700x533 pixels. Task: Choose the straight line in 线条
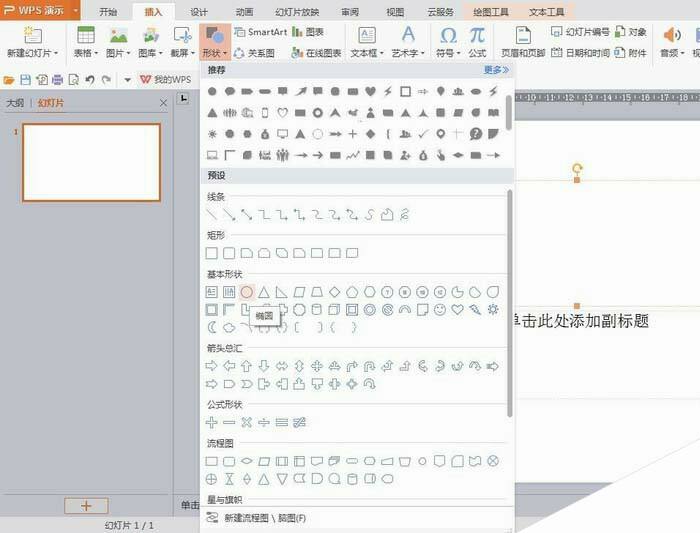pyautogui.click(x=211, y=215)
